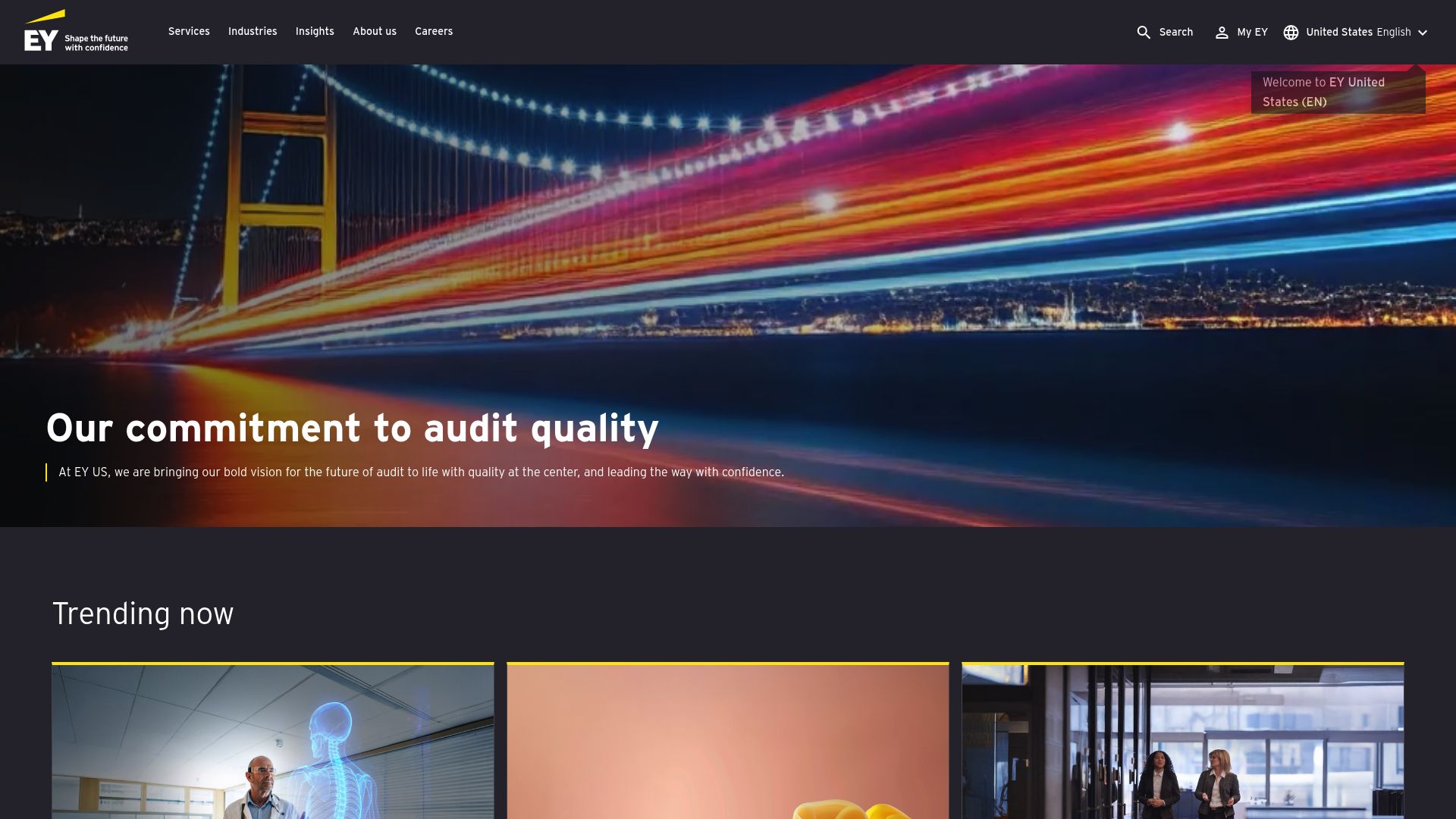1456x819 pixels.
Task: Click the hero headline Our commitment to audit quality
Action: coord(353,428)
